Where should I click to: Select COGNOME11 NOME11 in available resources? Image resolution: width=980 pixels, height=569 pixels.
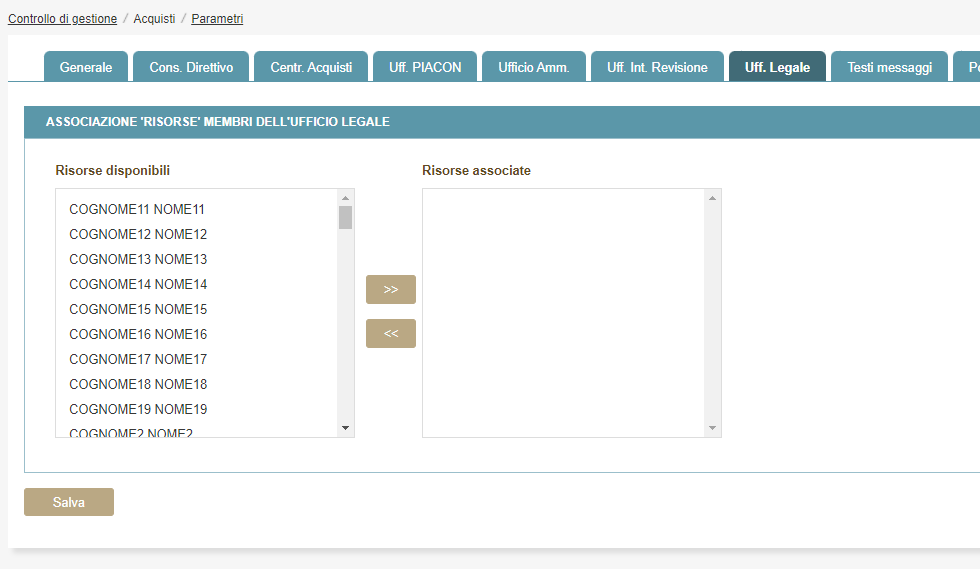coord(137,210)
